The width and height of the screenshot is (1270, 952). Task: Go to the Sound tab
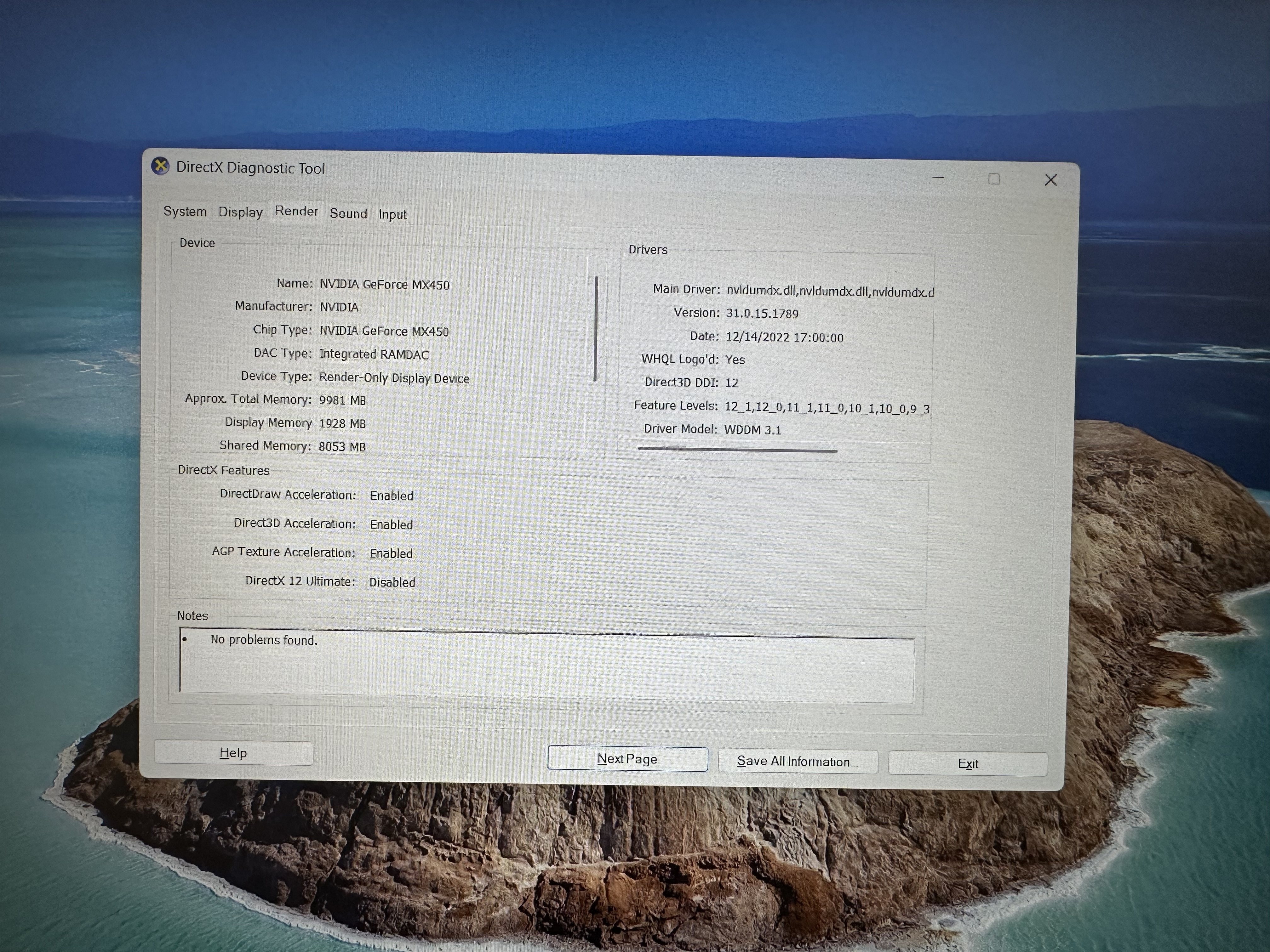click(348, 213)
